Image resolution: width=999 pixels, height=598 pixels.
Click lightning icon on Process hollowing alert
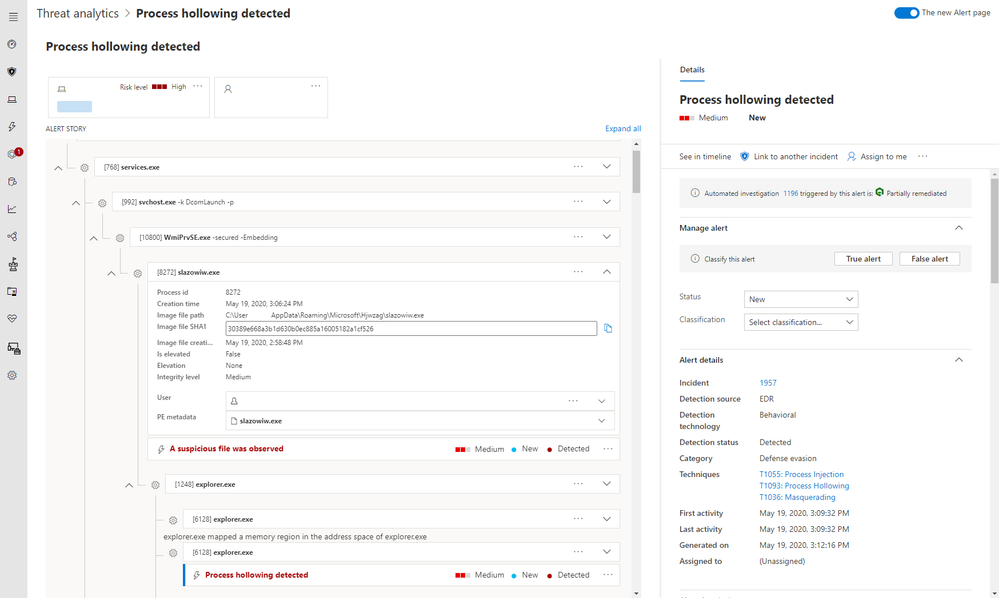coord(197,575)
